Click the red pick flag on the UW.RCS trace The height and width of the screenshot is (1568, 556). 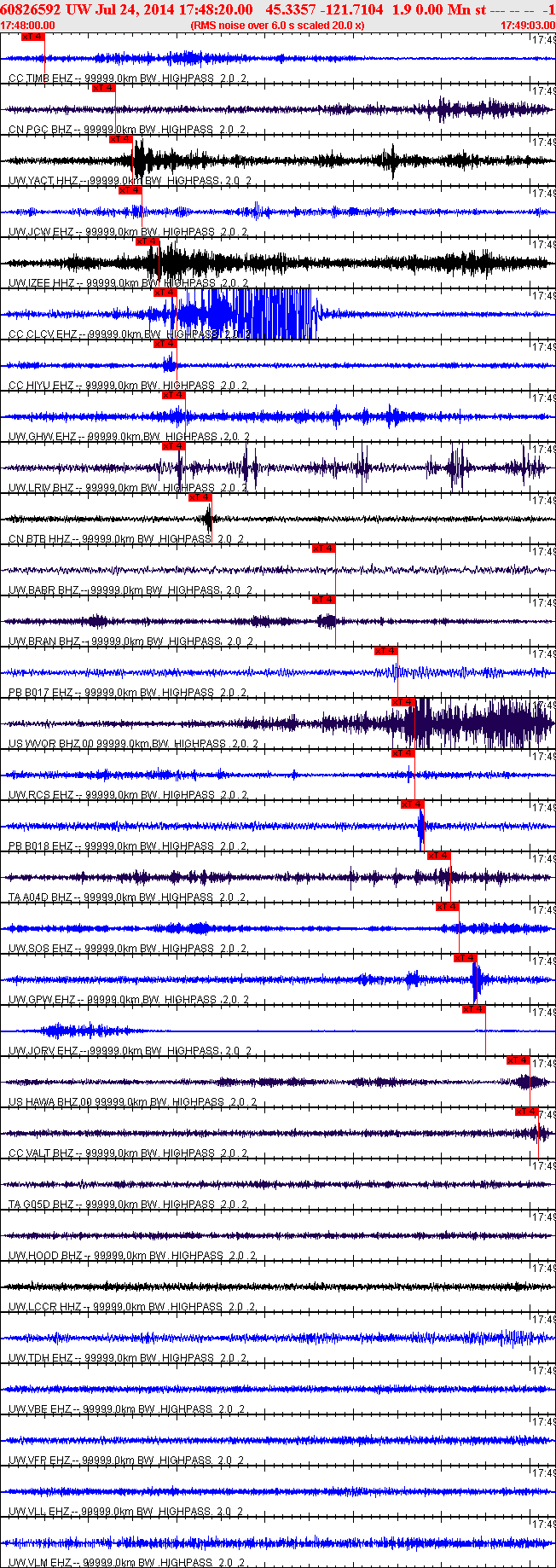click(x=403, y=753)
